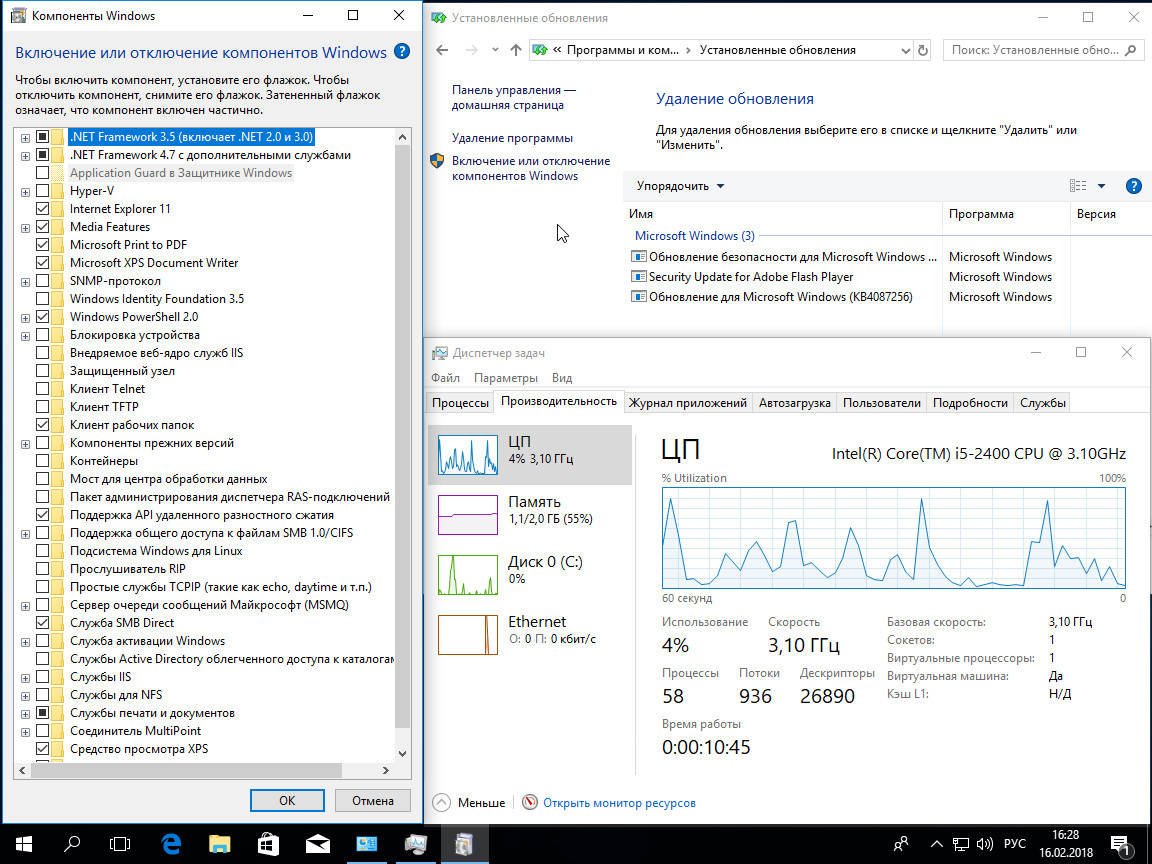Change view layout icon in Installed Updates
The height and width of the screenshot is (864, 1152).
pyautogui.click(x=1078, y=186)
